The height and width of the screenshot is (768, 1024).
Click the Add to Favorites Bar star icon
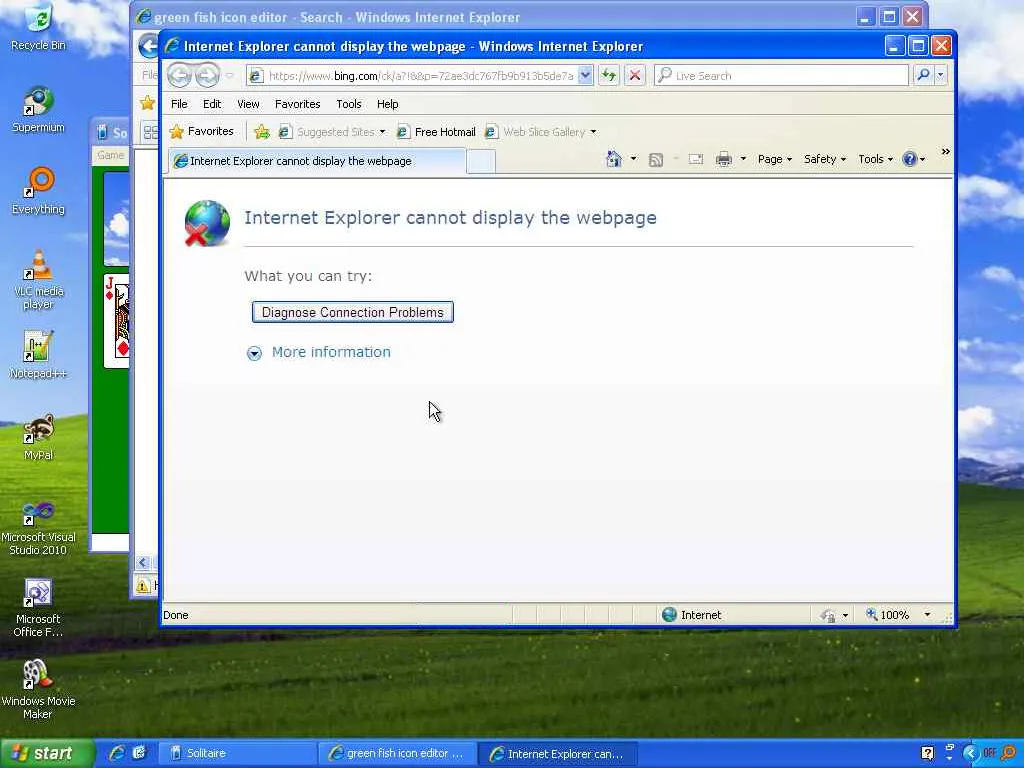coord(262,132)
